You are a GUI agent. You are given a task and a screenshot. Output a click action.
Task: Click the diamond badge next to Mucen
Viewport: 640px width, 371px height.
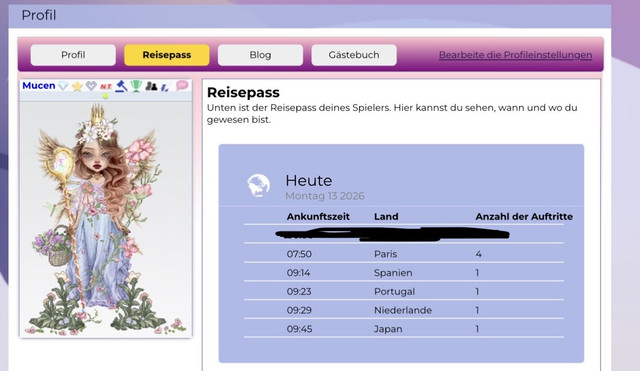click(x=63, y=86)
